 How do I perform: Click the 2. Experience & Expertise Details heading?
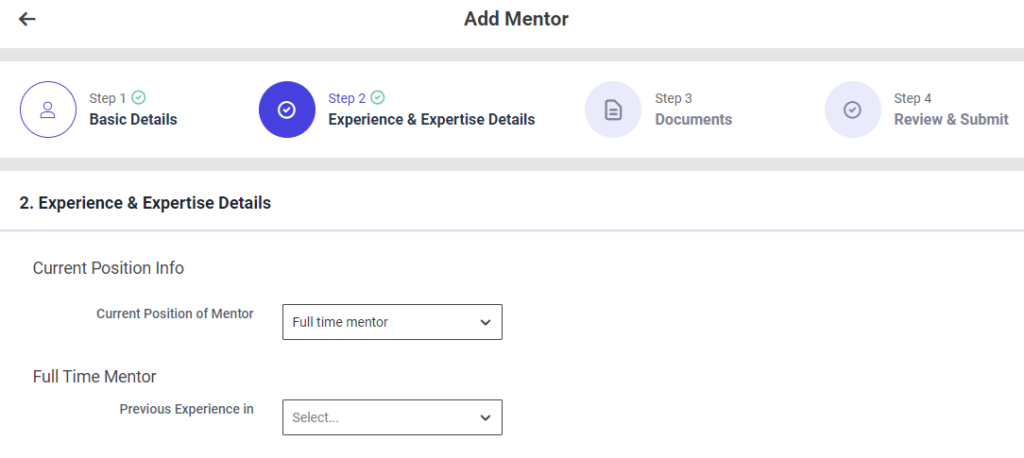[x=145, y=203]
